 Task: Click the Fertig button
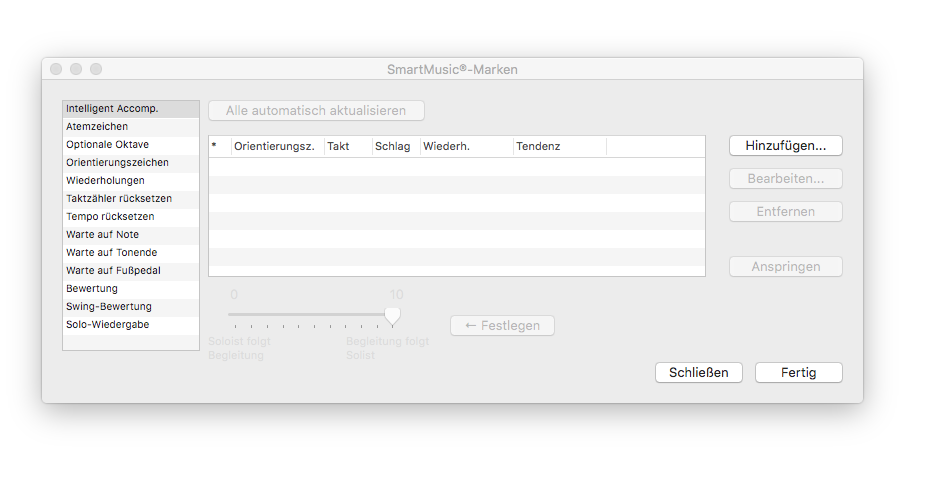[799, 373]
